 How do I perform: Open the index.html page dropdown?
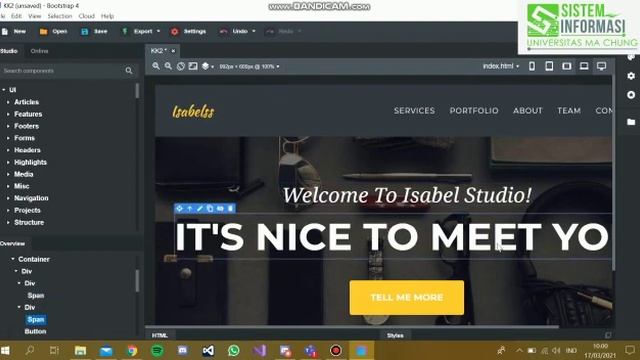point(501,66)
